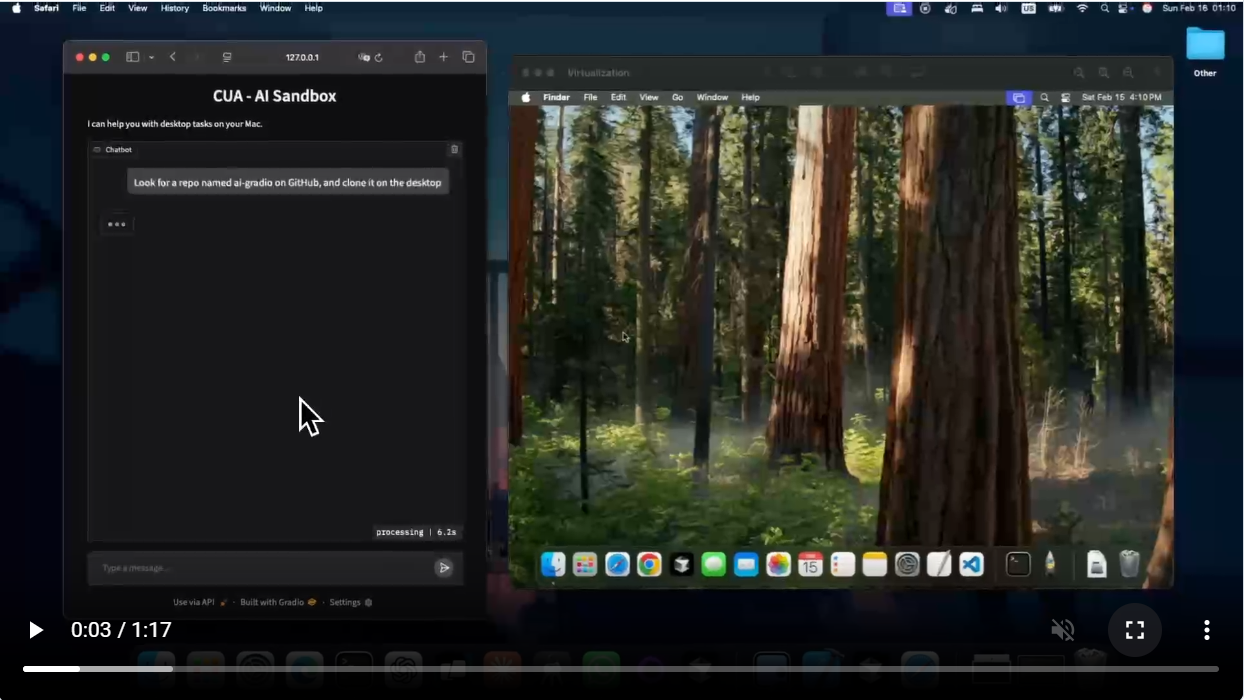
Task: Open the Apple menu
Action: 16,8
